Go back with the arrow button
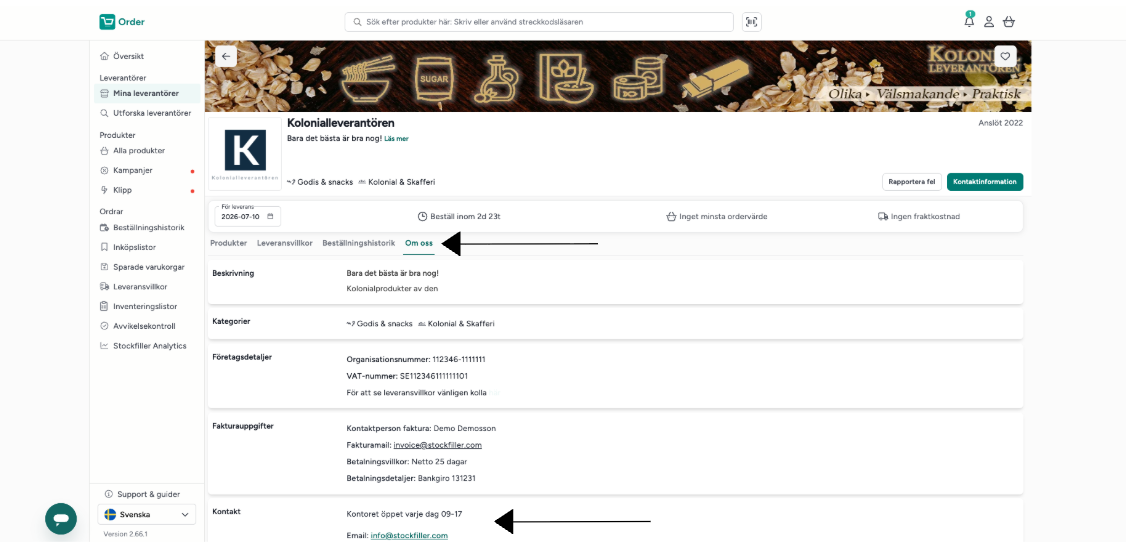Screen dimensions: 1126x545 point(226,56)
